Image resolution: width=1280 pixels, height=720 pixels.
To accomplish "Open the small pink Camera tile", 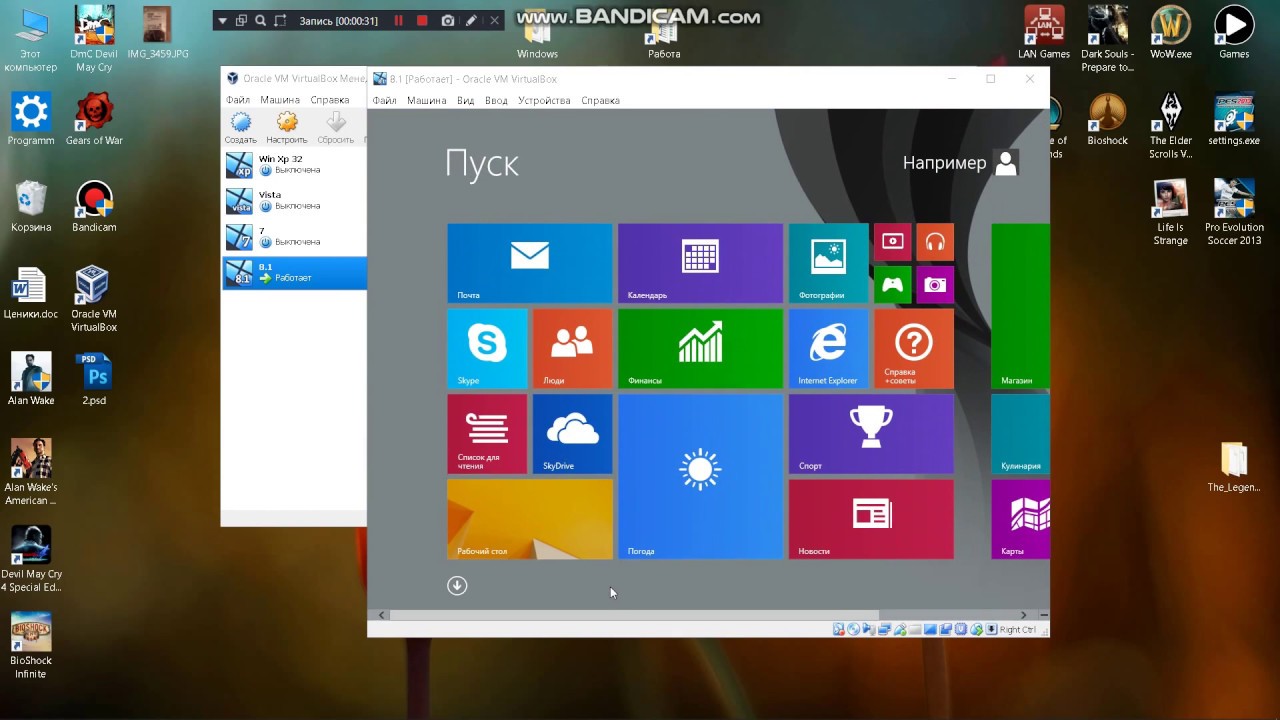I will (935, 284).
